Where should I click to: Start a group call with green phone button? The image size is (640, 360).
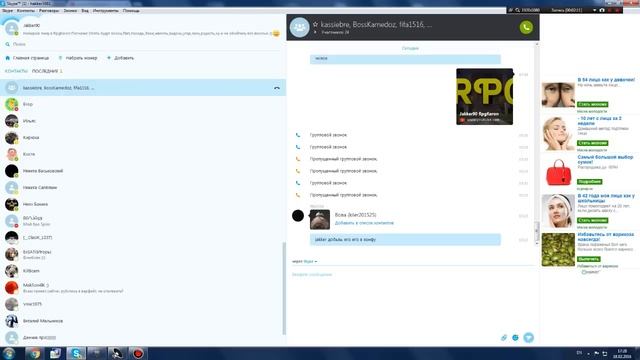526,27
